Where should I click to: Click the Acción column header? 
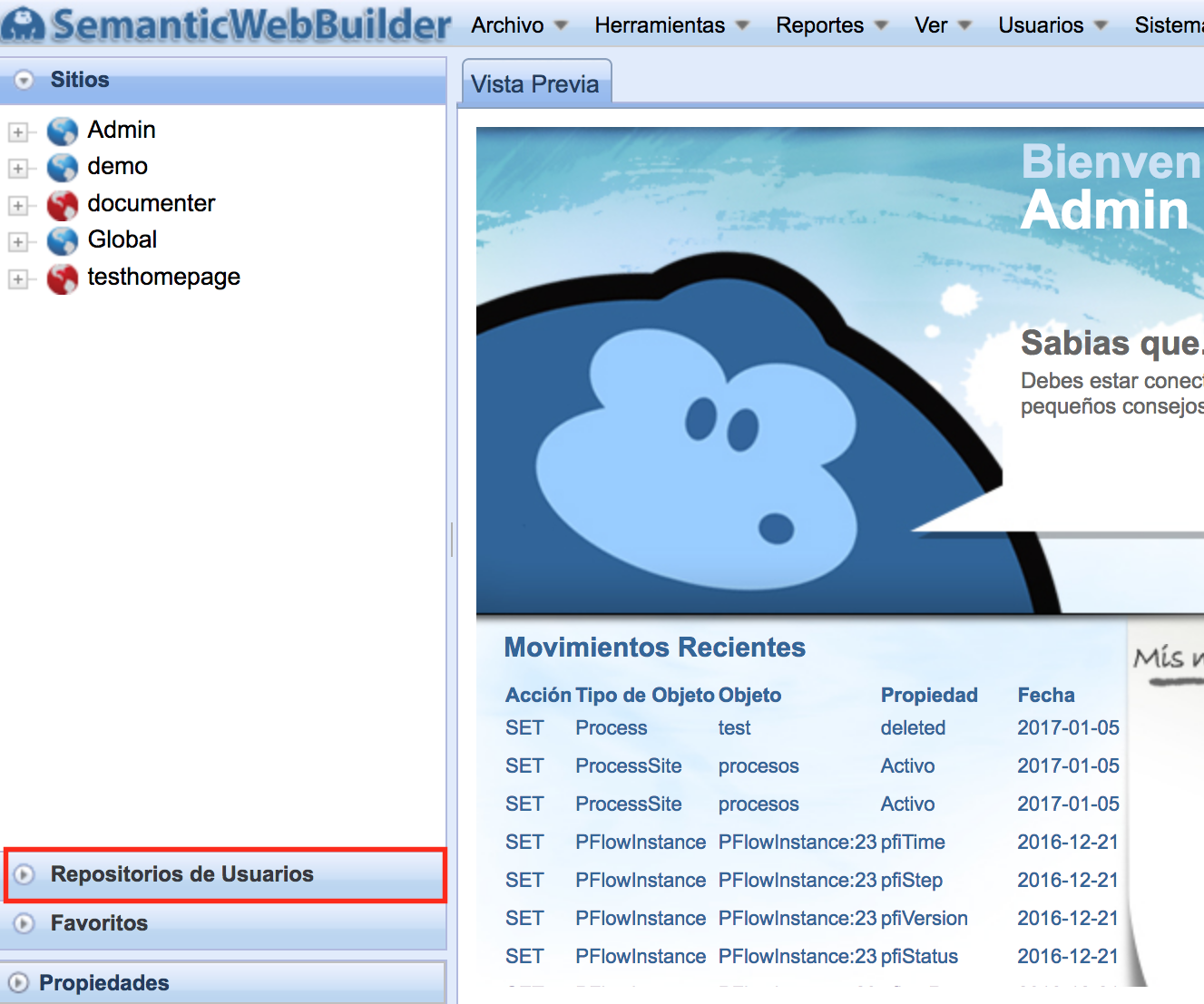538,695
